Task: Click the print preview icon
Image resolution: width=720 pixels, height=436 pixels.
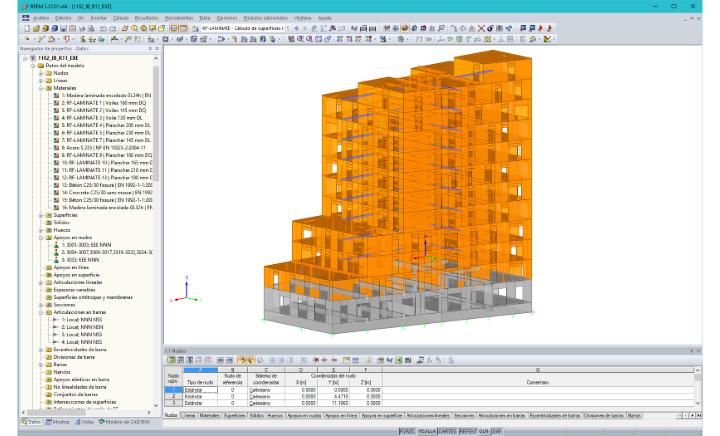Action: tap(91, 28)
